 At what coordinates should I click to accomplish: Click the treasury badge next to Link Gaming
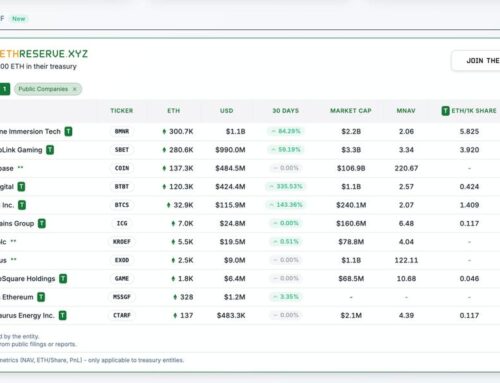click(50, 150)
